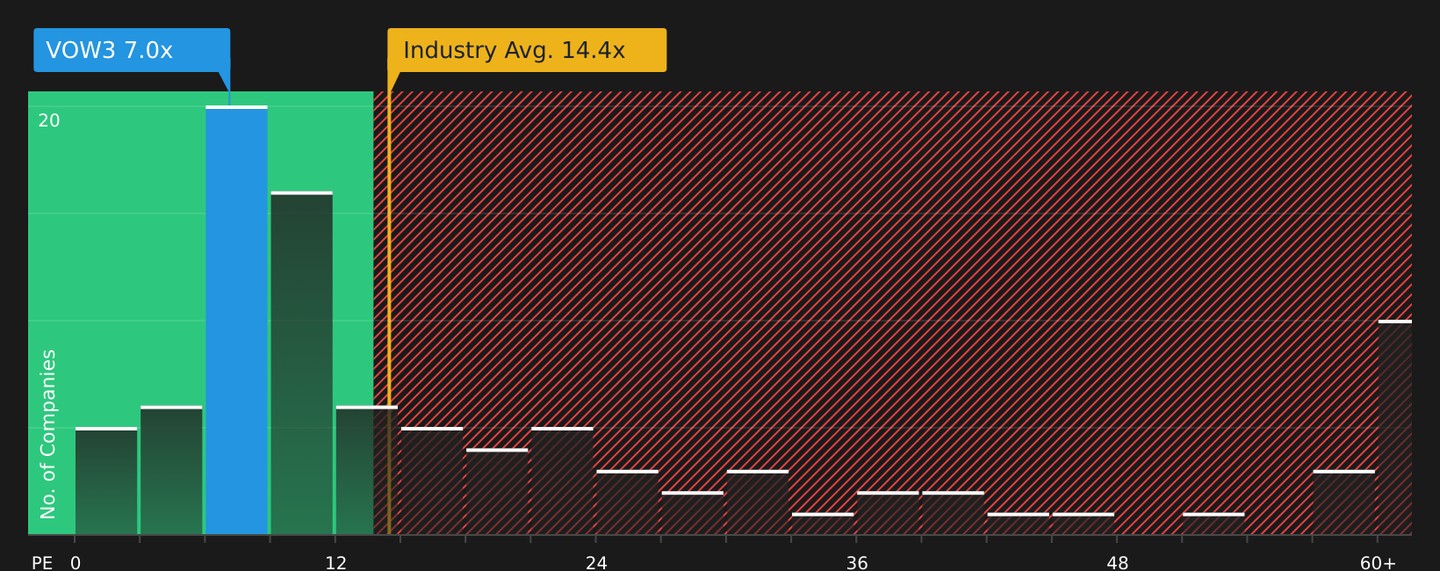Click the Industry Avg. 14.4x yellow label
This screenshot has height=571, width=1440.
[x=527, y=50]
